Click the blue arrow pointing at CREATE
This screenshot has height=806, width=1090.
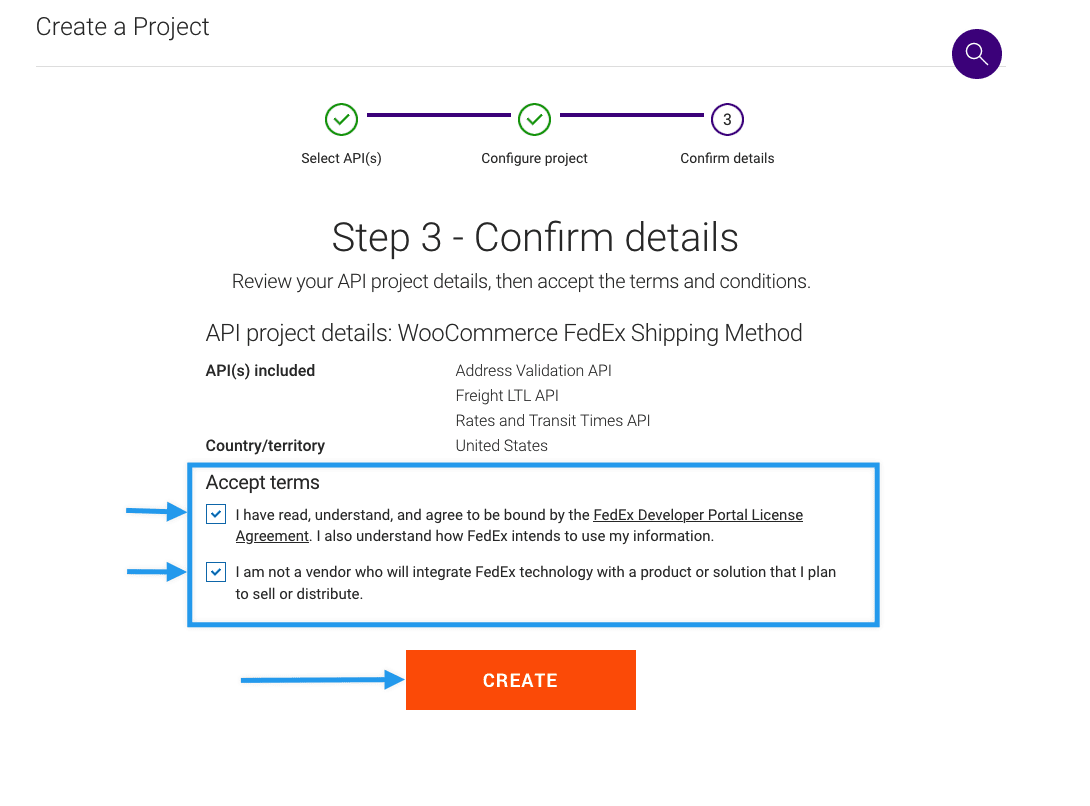pos(320,680)
